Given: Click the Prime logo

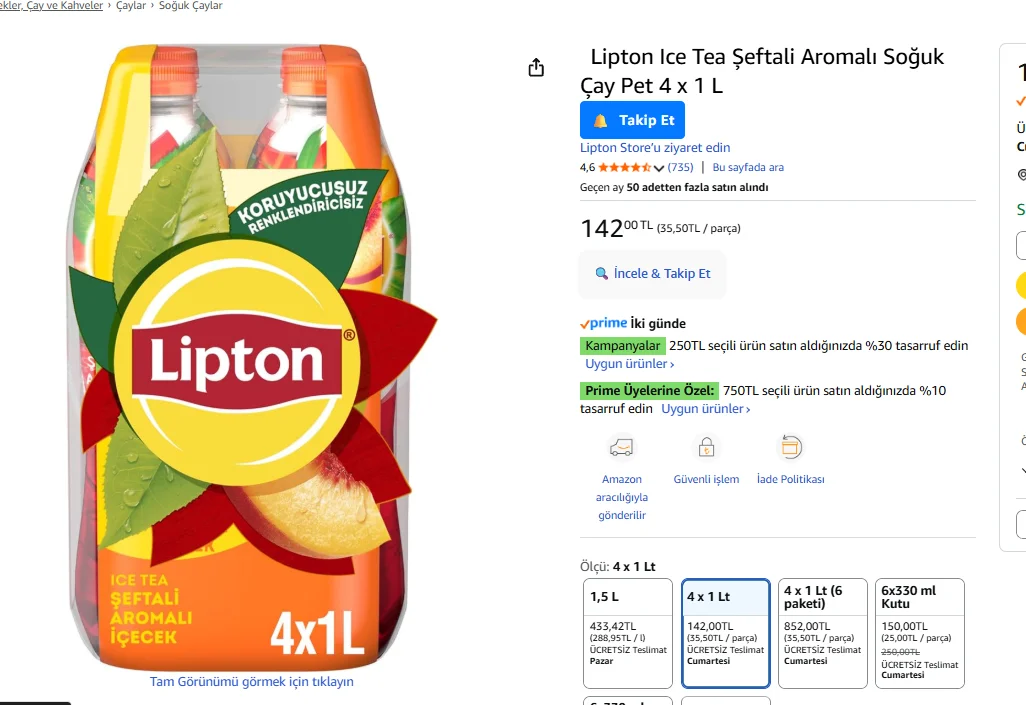Looking at the screenshot, I should pos(604,323).
